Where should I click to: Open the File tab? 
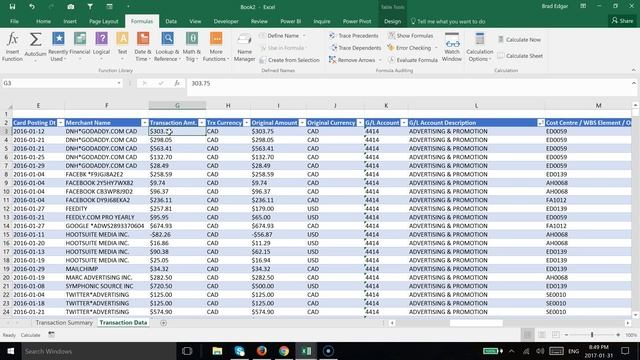click(14, 21)
